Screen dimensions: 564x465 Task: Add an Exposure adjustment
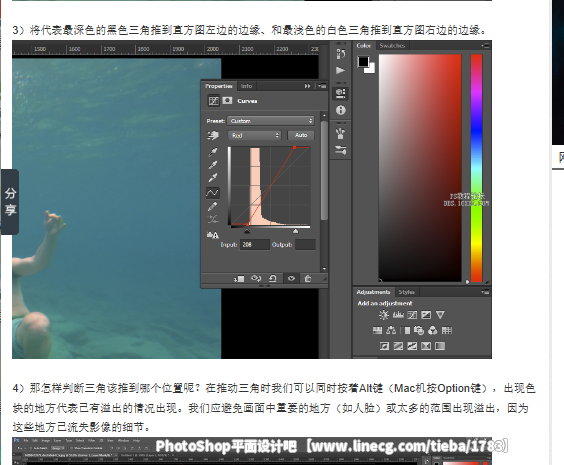click(x=426, y=315)
